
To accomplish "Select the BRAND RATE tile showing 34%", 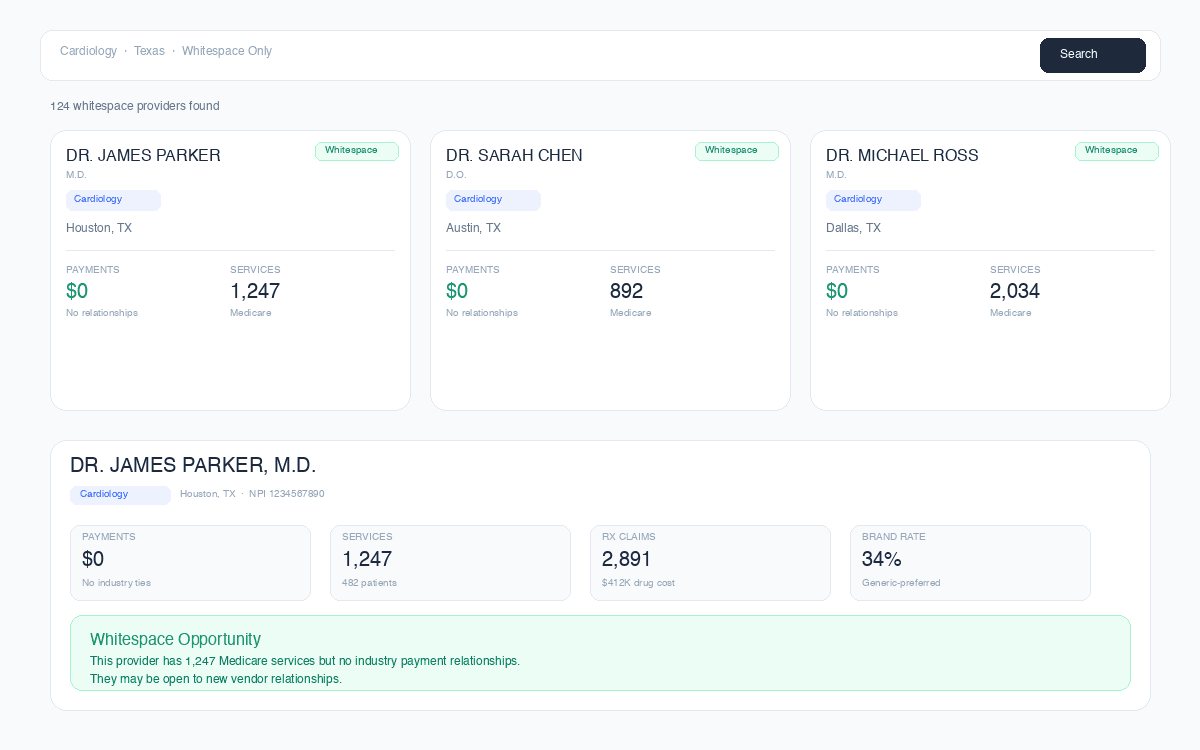I will pos(970,562).
